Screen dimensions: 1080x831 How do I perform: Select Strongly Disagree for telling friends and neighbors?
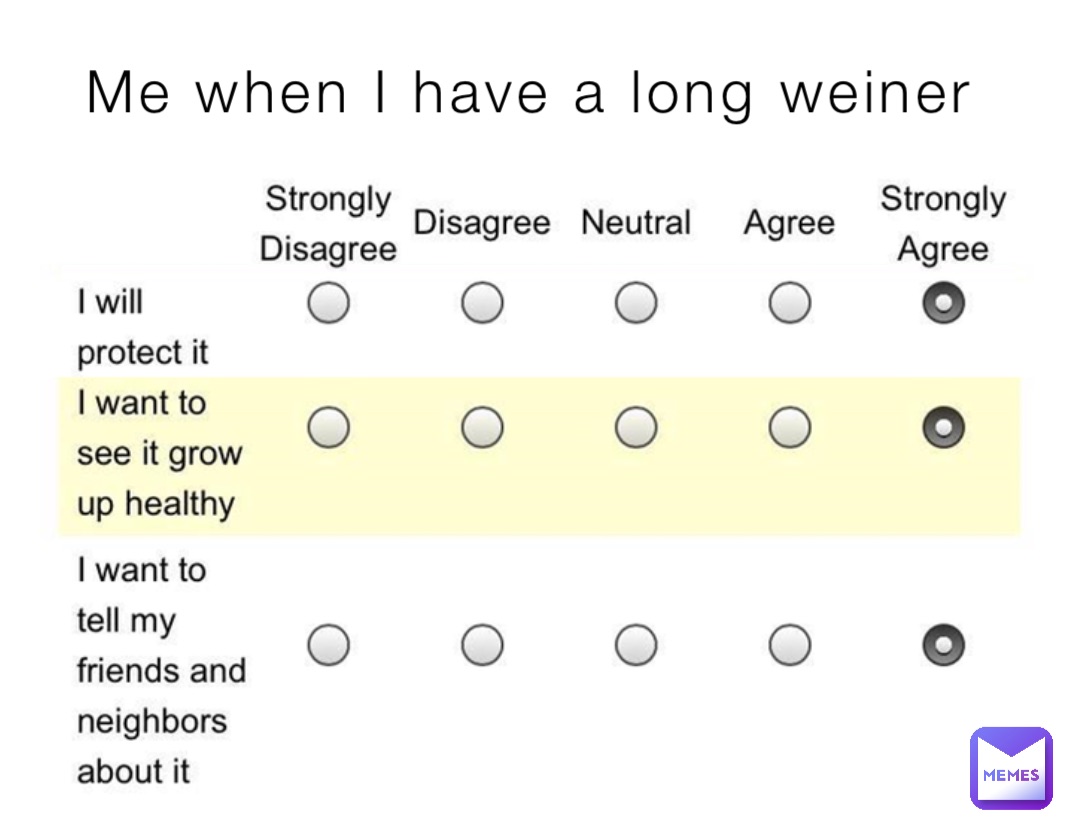(329, 645)
